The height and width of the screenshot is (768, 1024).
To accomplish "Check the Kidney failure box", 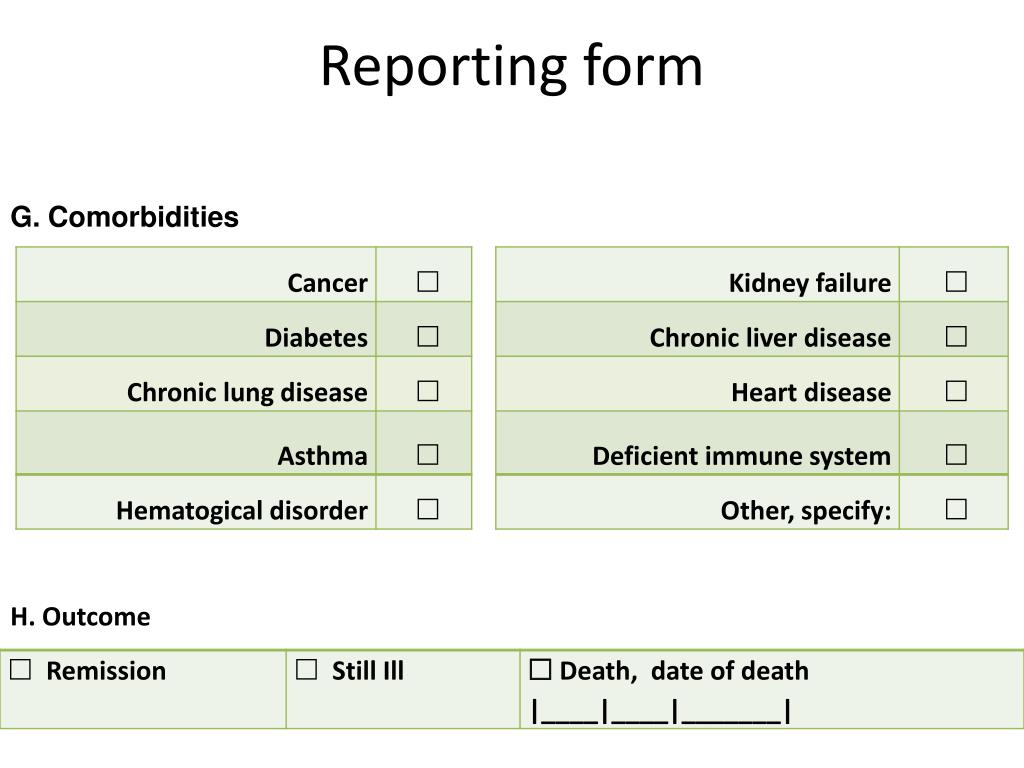I will point(956,281).
